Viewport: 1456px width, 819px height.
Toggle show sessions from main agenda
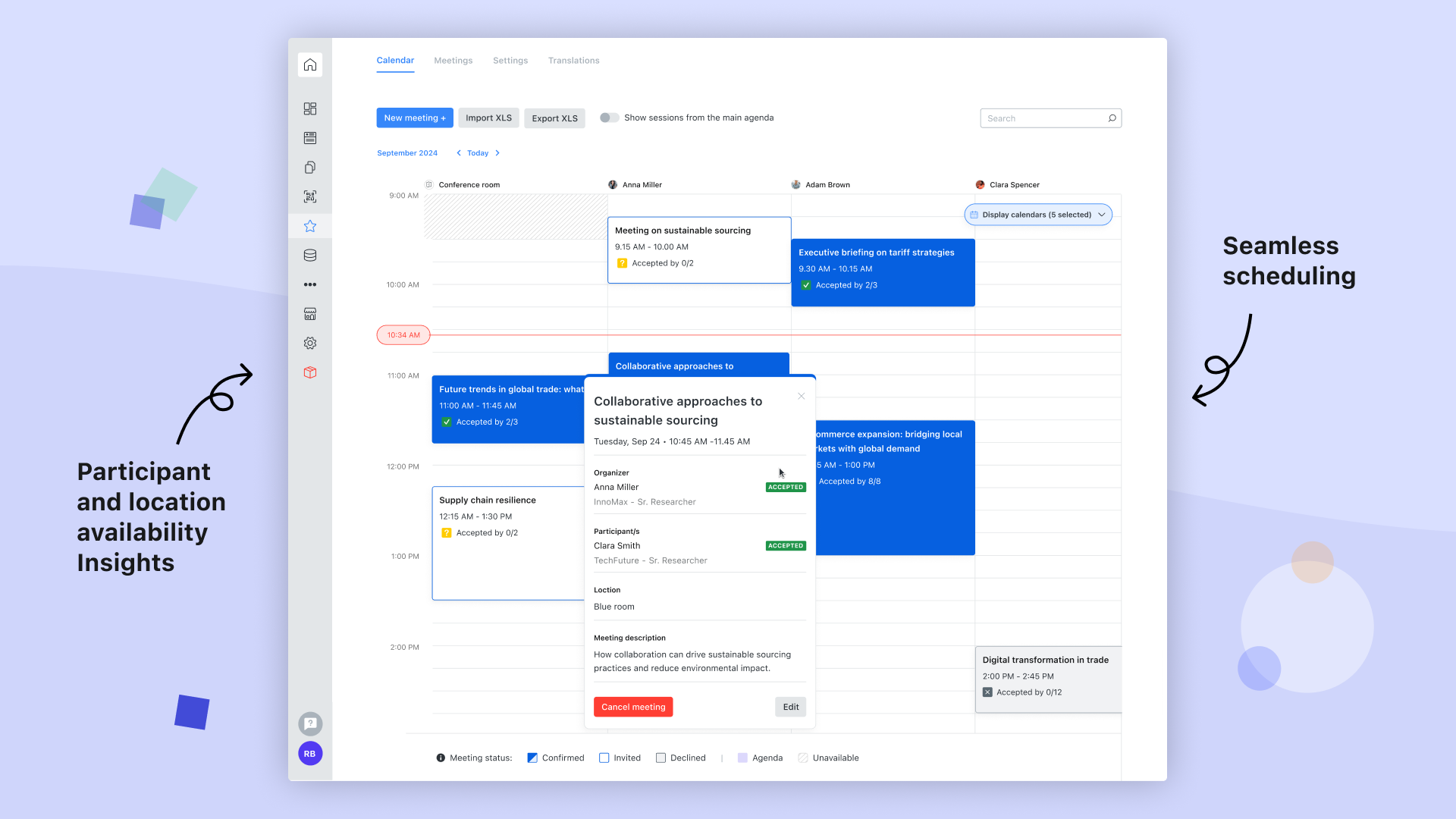coord(609,118)
